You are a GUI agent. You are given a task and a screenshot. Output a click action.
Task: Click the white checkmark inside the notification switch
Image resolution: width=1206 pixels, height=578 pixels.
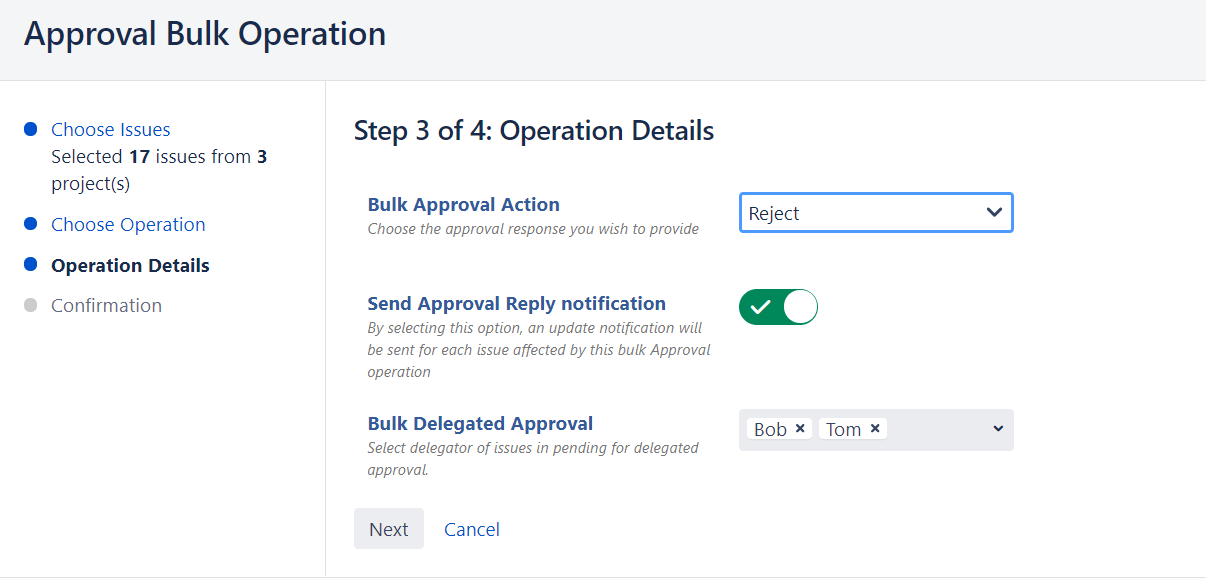point(760,307)
